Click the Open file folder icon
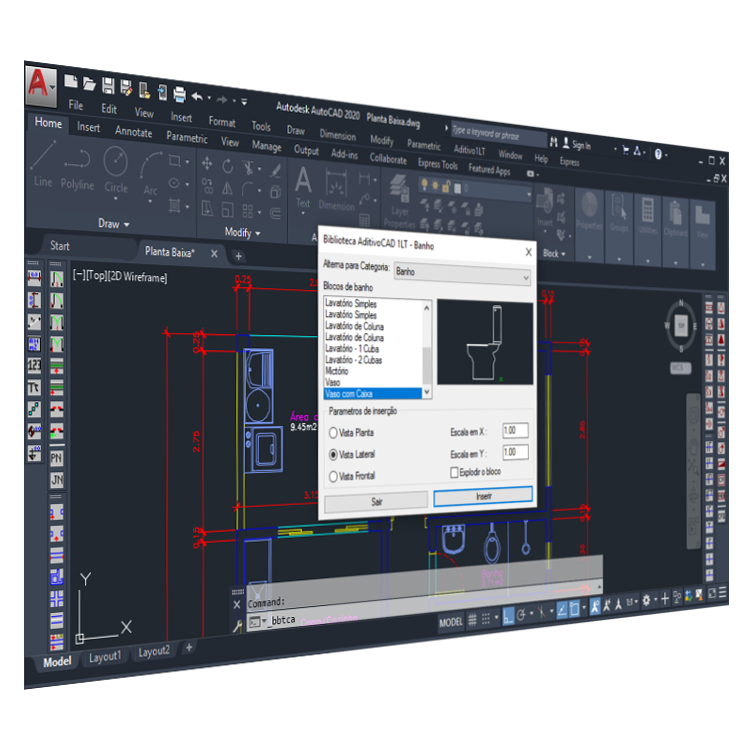 pos(89,83)
